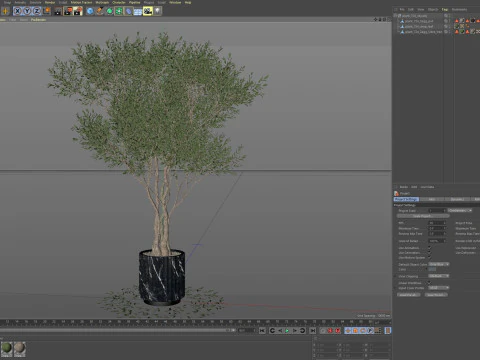Open the Project Scale units dropdown
480x360 pixels.
(x=460, y=210)
